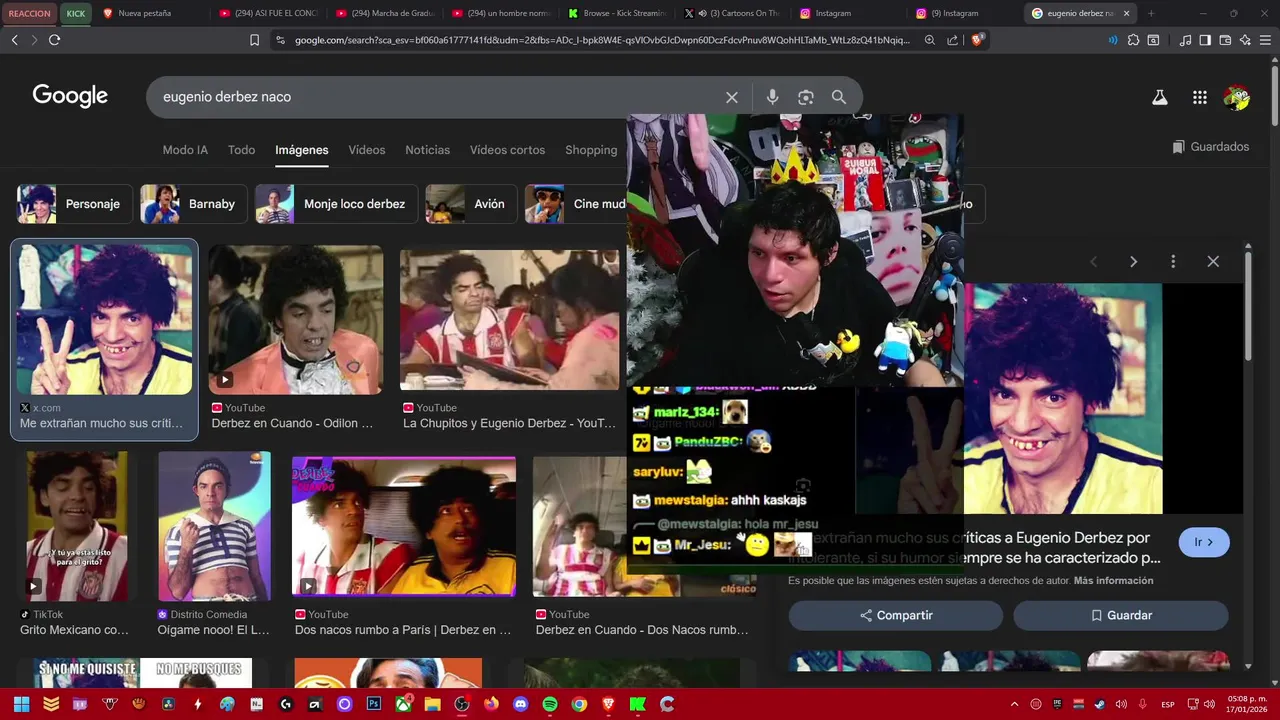Go back with the browser back arrow
Screen dimensions: 1280x720
click(x=14, y=40)
